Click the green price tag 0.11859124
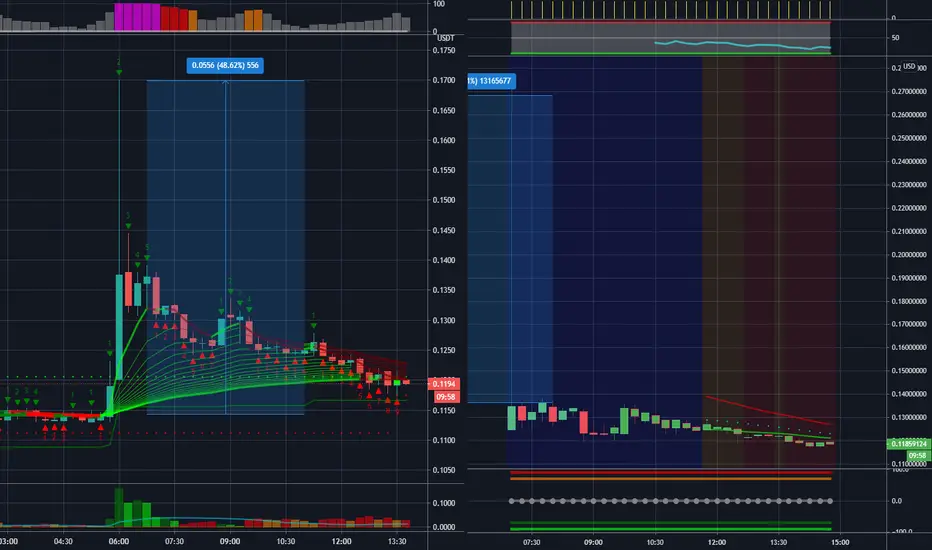The image size is (932, 550). pyautogui.click(x=909, y=444)
